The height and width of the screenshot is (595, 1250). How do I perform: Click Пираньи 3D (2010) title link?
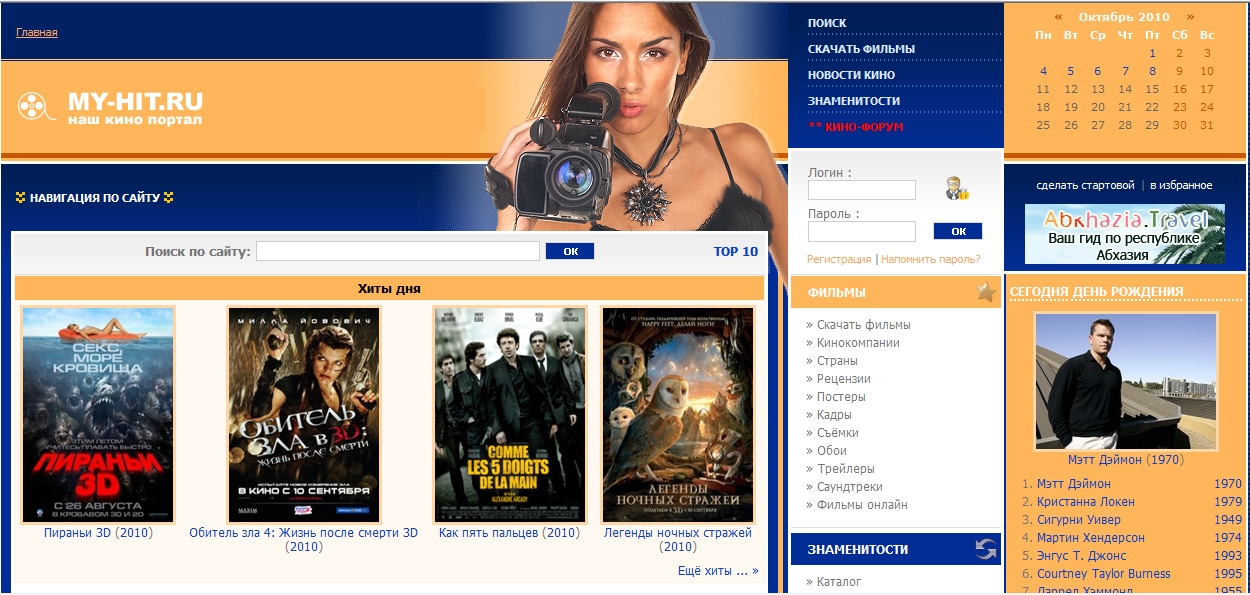click(98, 533)
